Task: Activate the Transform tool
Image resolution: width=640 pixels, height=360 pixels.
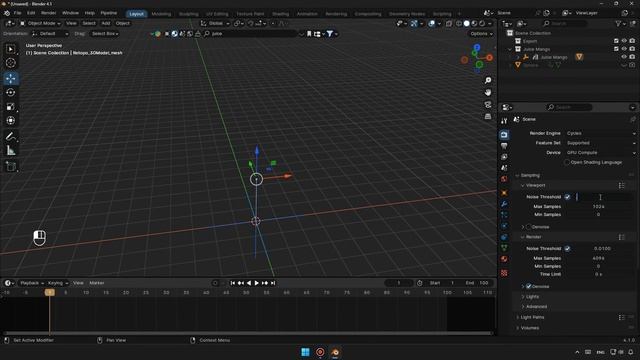Action: click(11, 121)
